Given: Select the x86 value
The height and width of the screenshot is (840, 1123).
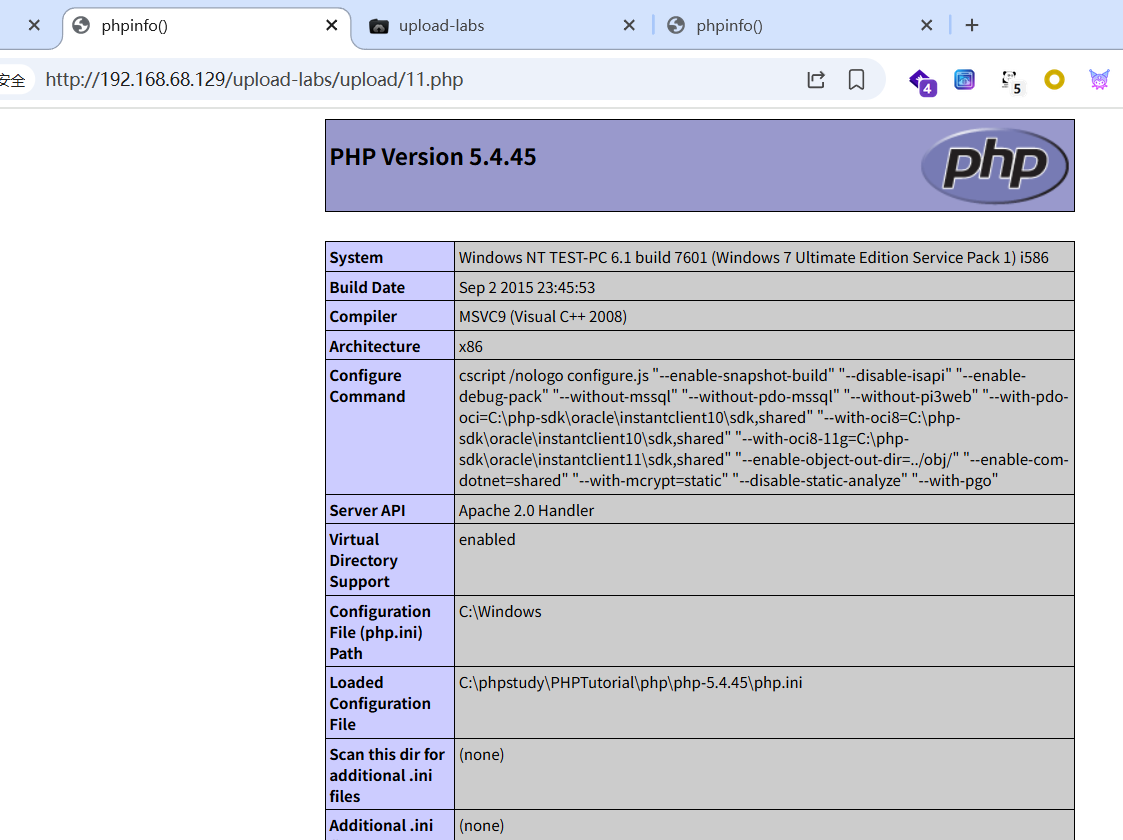Looking at the screenshot, I should 471,347.
